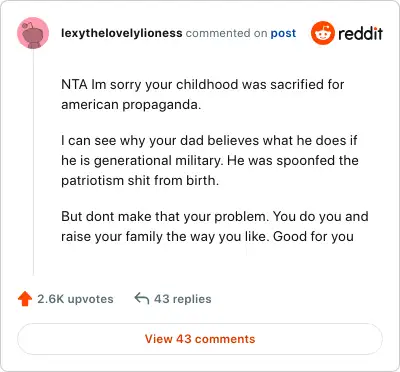The image size is (400, 372).
Task: Click the "american propaganda." text line
Action: 131,105
